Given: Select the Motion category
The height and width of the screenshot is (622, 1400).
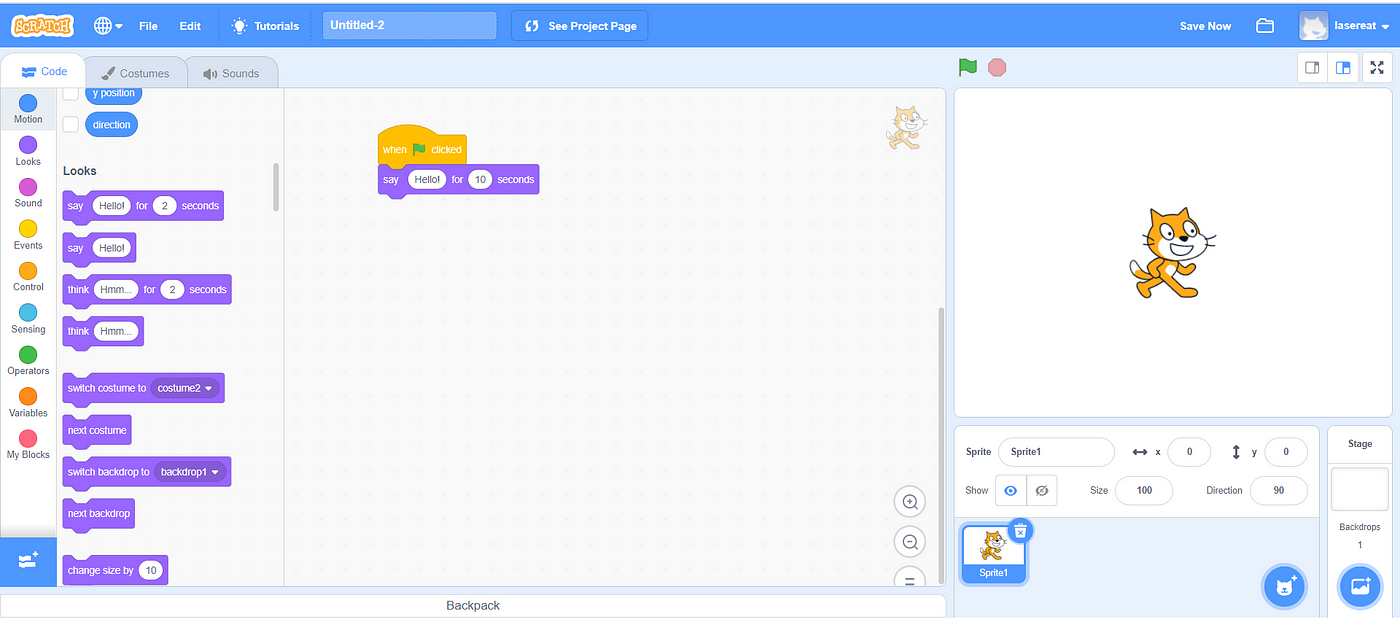Looking at the screenshot, I should click(28, 109).
